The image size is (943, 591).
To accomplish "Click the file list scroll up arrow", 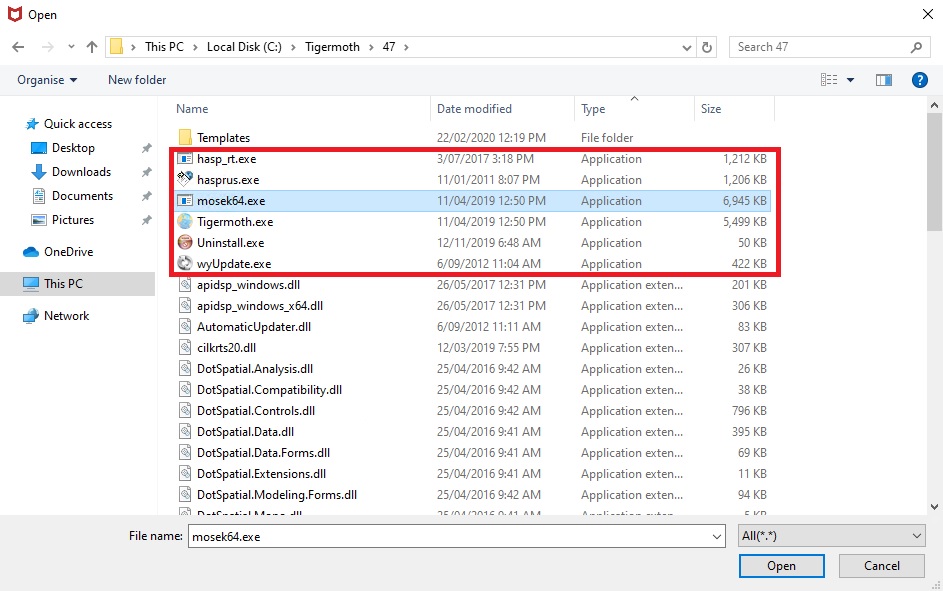I will pyautogui.click(x=934, y=105).
